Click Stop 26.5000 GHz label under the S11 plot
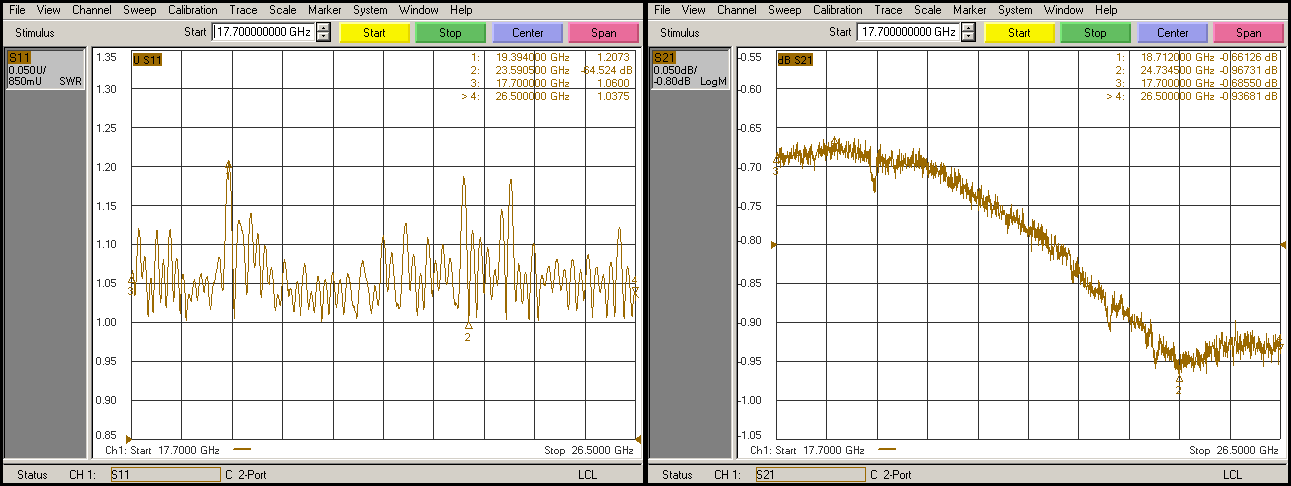Viewport: 1291px width, 486px height. click(x=588, y=450)
